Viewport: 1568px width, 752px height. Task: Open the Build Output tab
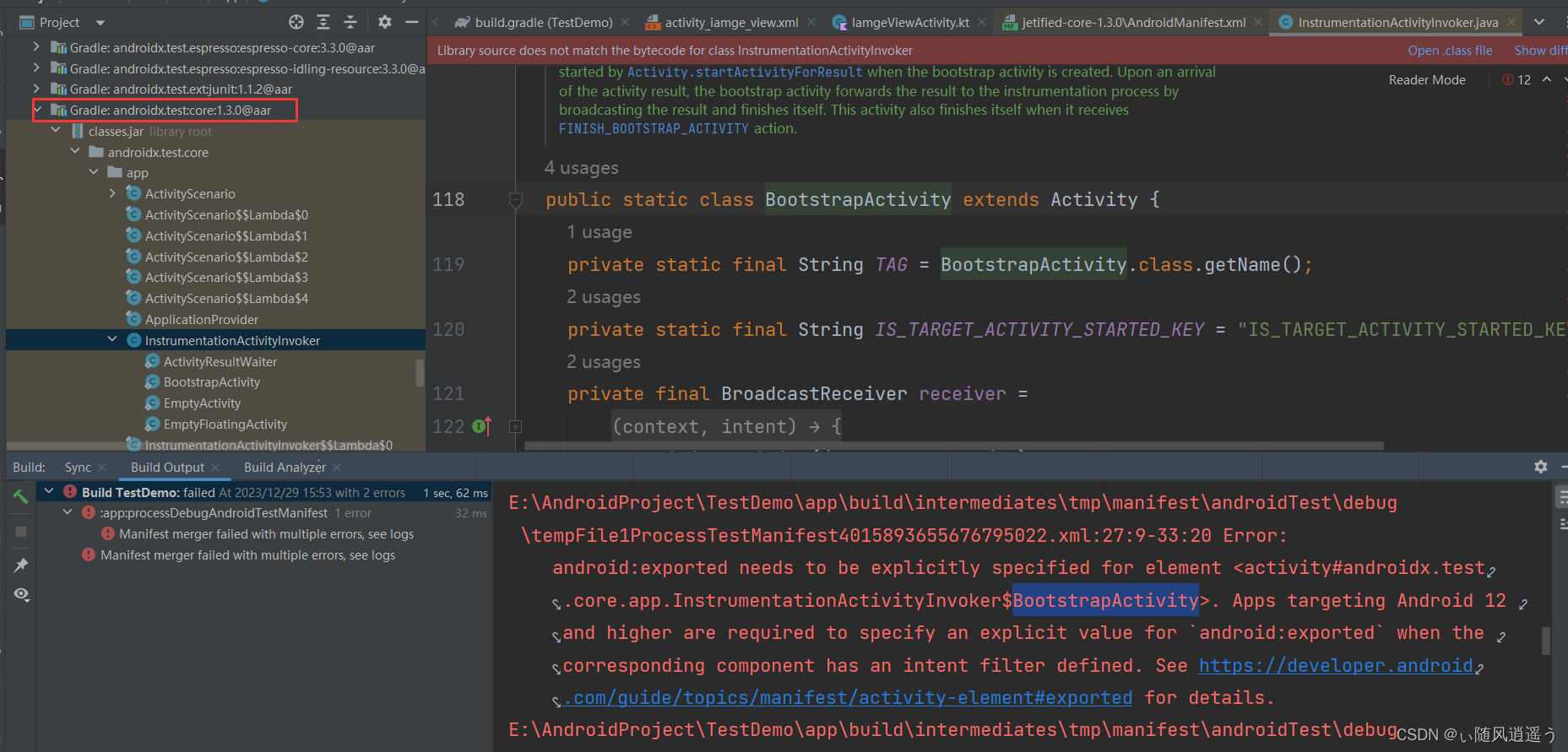[167, 468]
